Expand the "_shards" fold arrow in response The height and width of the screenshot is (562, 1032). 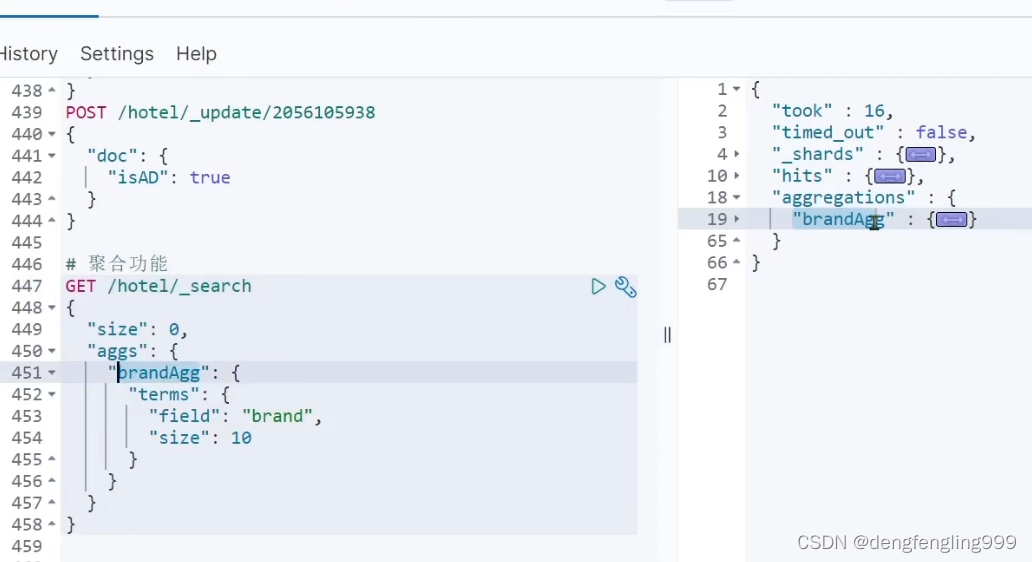click(737, 155)
